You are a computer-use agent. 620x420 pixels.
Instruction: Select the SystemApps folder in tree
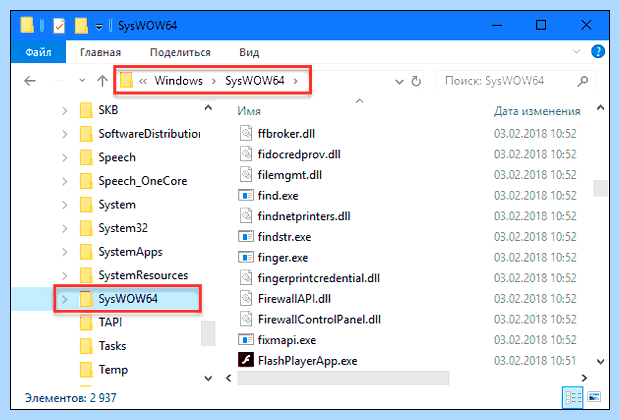pos(130,252)
